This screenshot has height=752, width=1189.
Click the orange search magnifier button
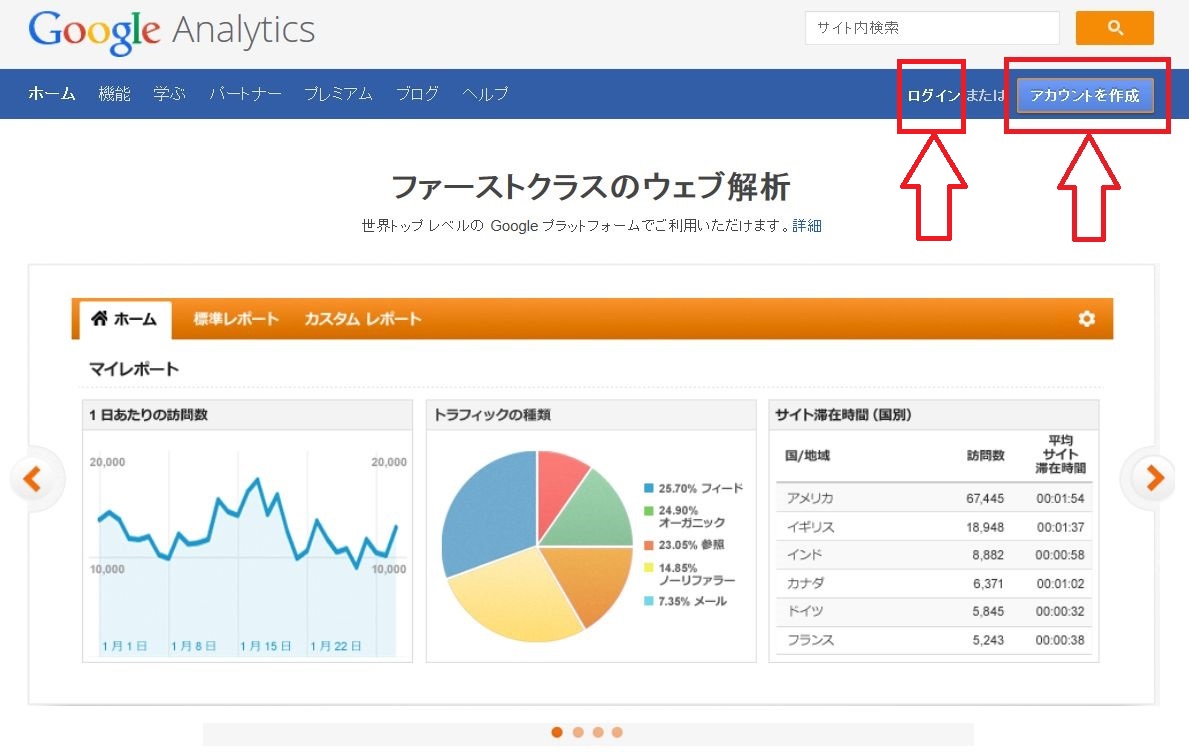click(1114, 28)
